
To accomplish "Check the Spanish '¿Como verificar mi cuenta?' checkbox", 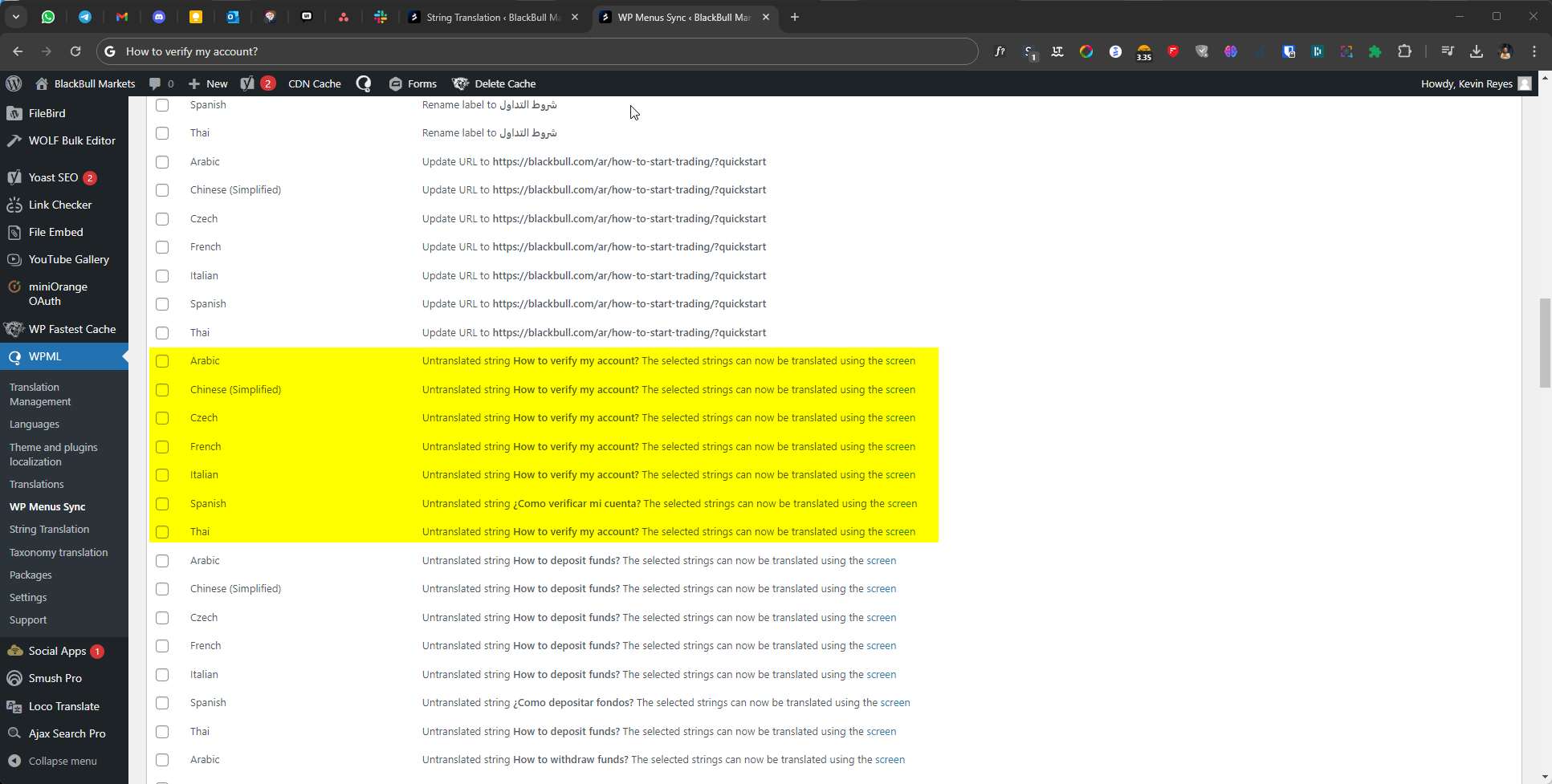I will click(162, 504).
